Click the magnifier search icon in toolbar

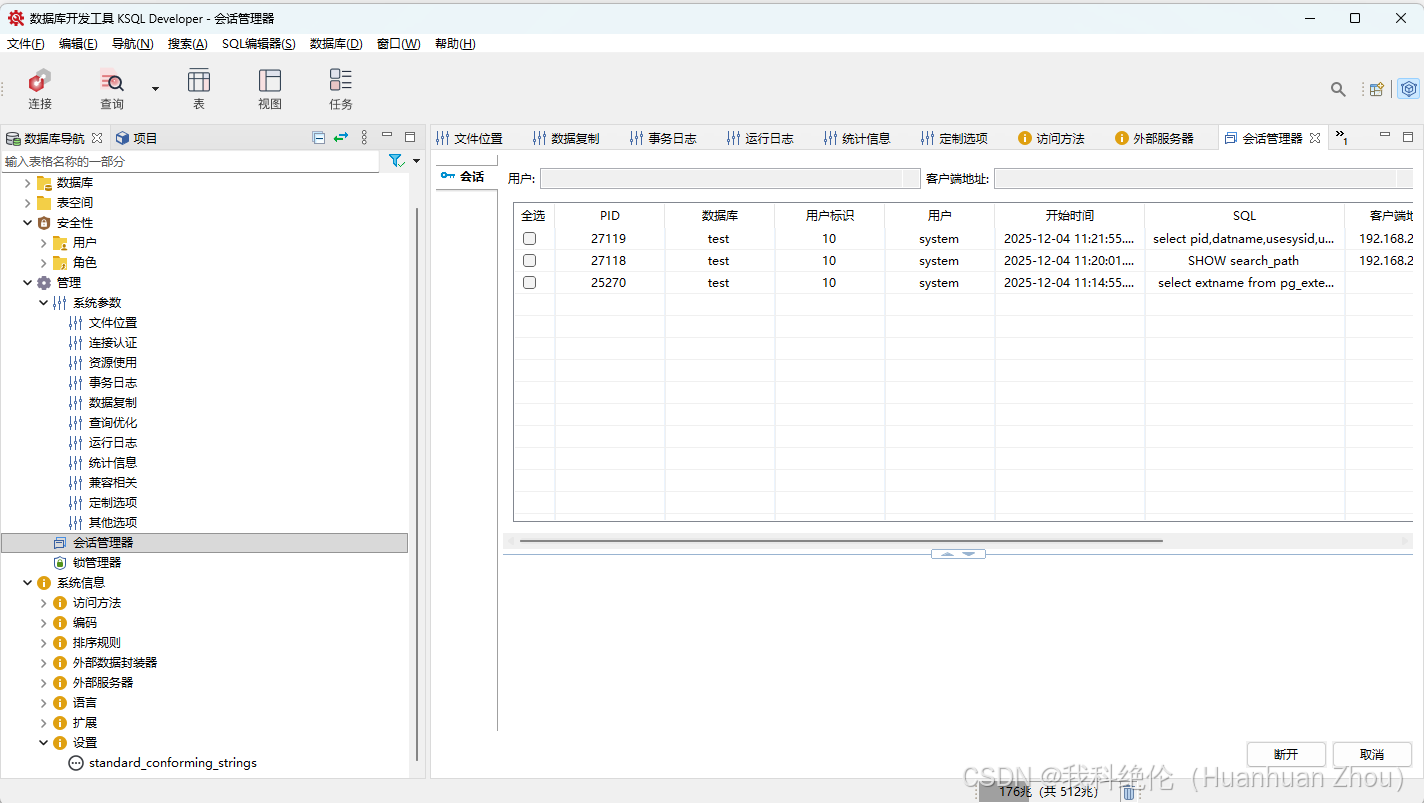tap(1338, 89)
